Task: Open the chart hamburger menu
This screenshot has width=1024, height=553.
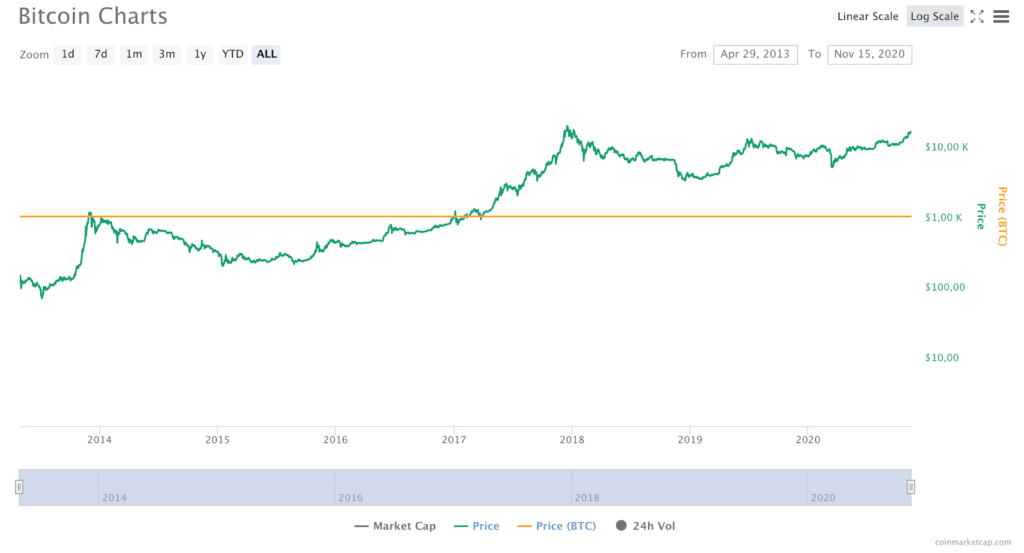Action: tap(1001, 17)
